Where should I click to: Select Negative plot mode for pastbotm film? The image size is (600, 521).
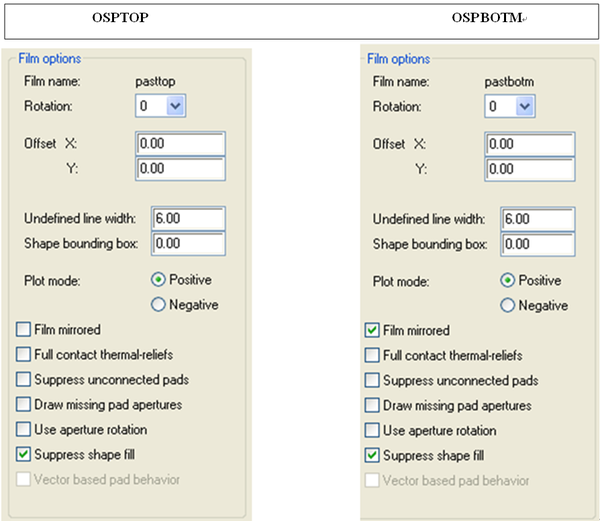coord(508,305)
